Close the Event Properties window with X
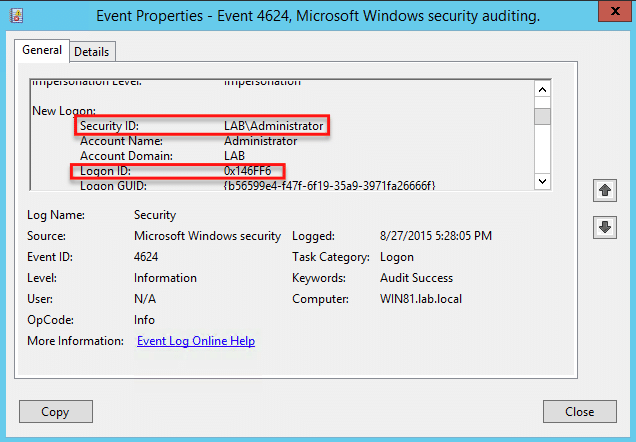 click(615, 11)
